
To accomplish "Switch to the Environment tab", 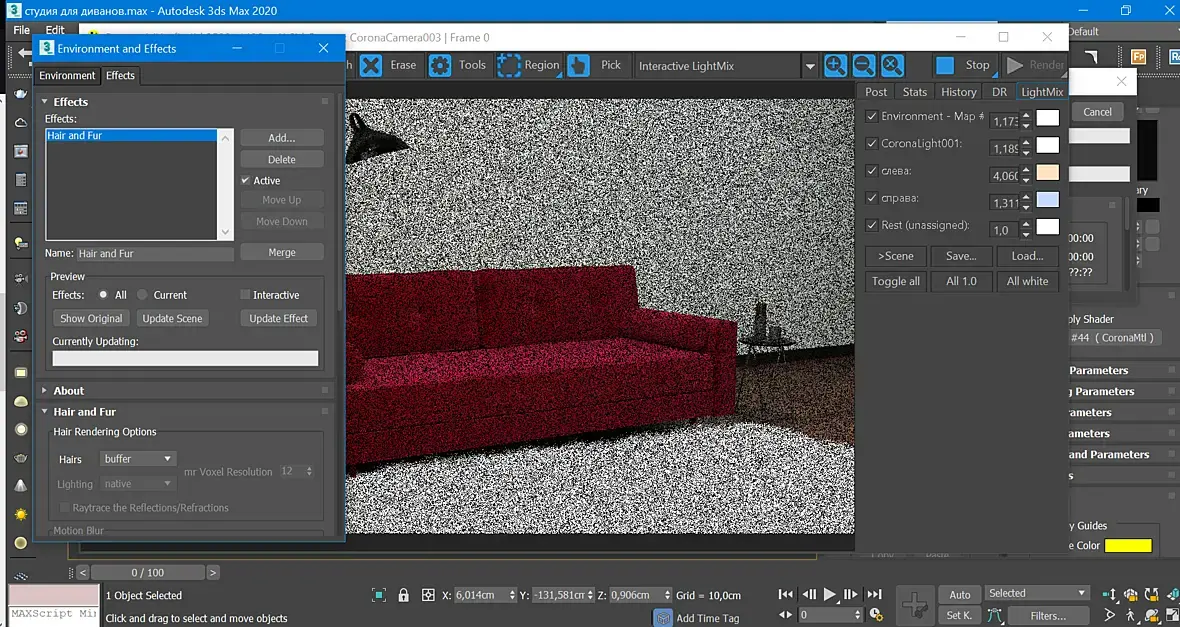I will [67, 75].
